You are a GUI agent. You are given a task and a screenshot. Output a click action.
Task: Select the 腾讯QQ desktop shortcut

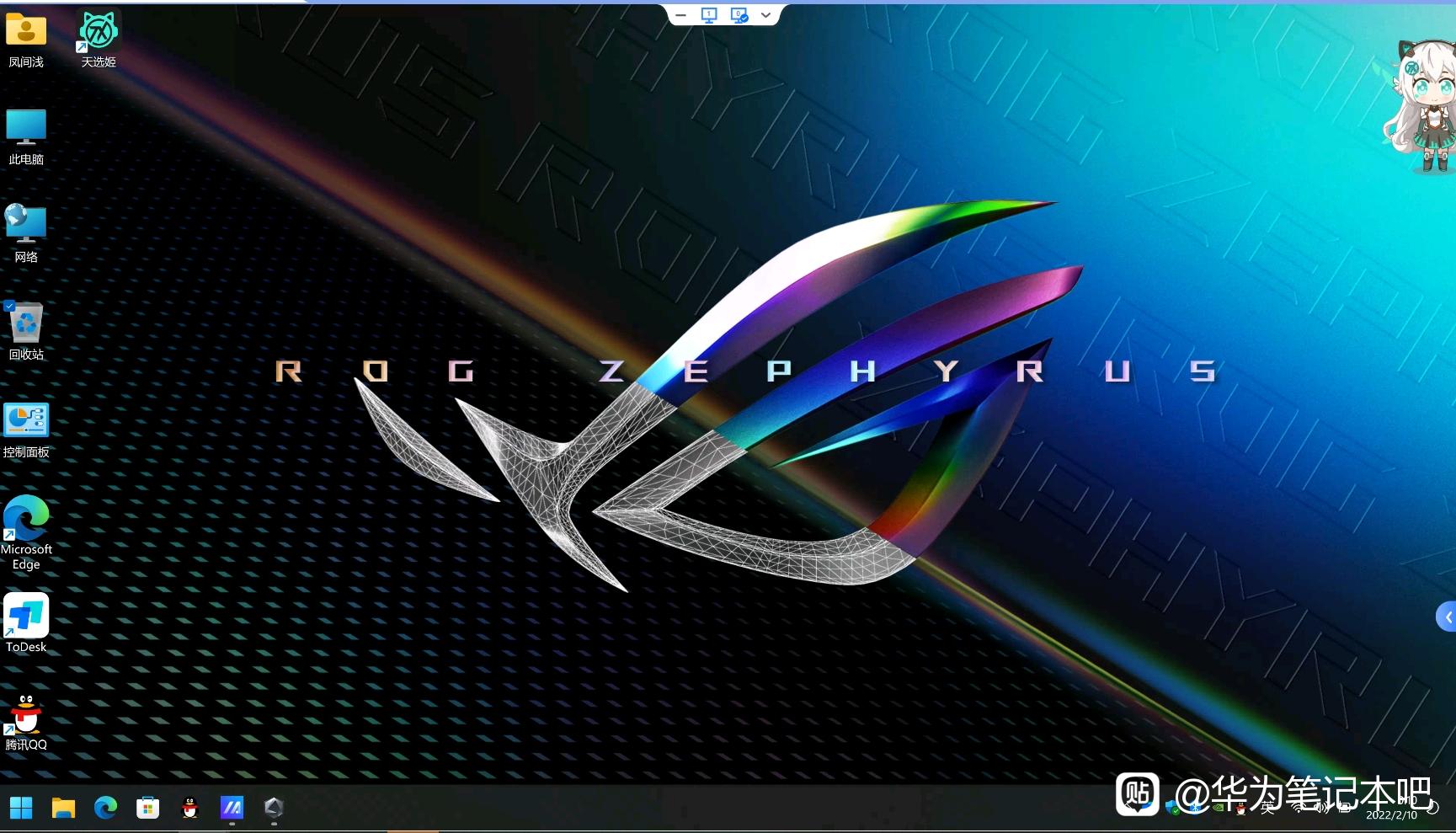26,723
